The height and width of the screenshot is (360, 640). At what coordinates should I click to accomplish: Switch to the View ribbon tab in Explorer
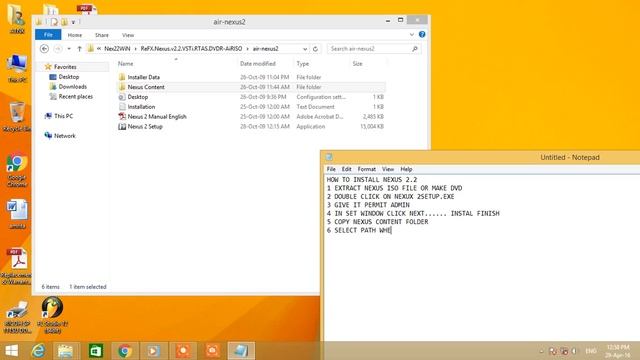pos(128,35)
